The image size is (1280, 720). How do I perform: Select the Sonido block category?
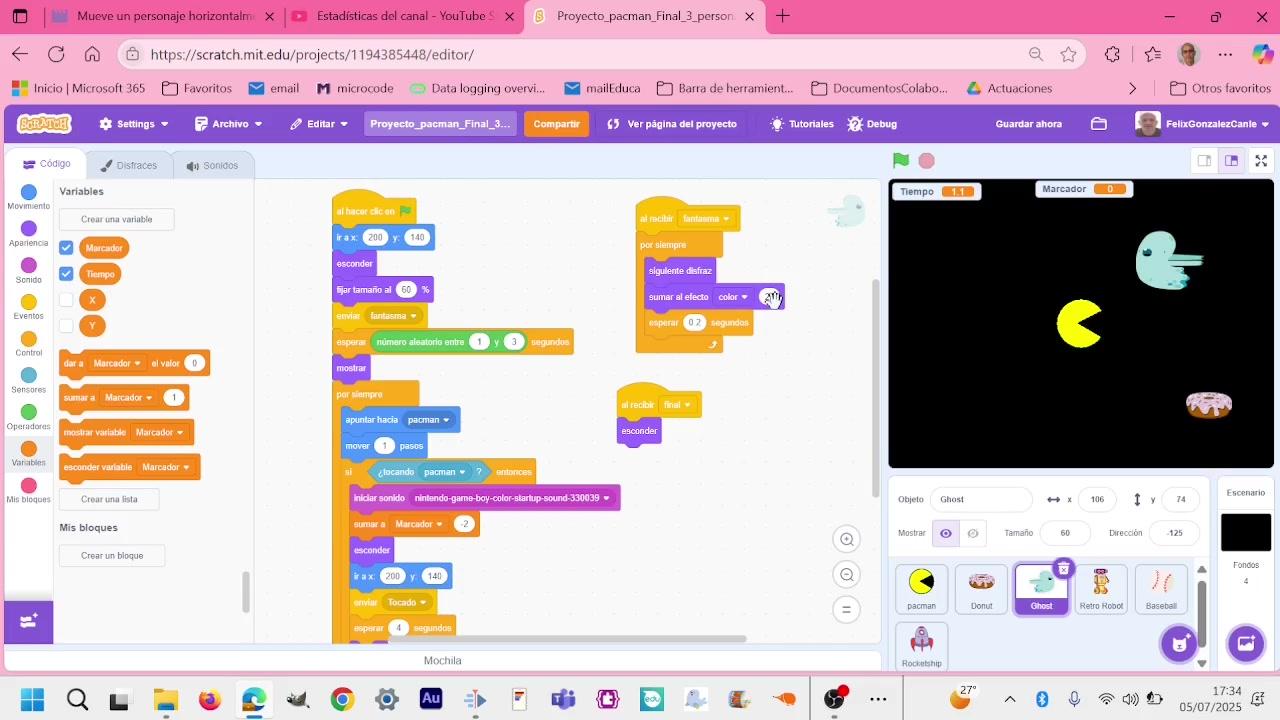[x=28, y=271]
